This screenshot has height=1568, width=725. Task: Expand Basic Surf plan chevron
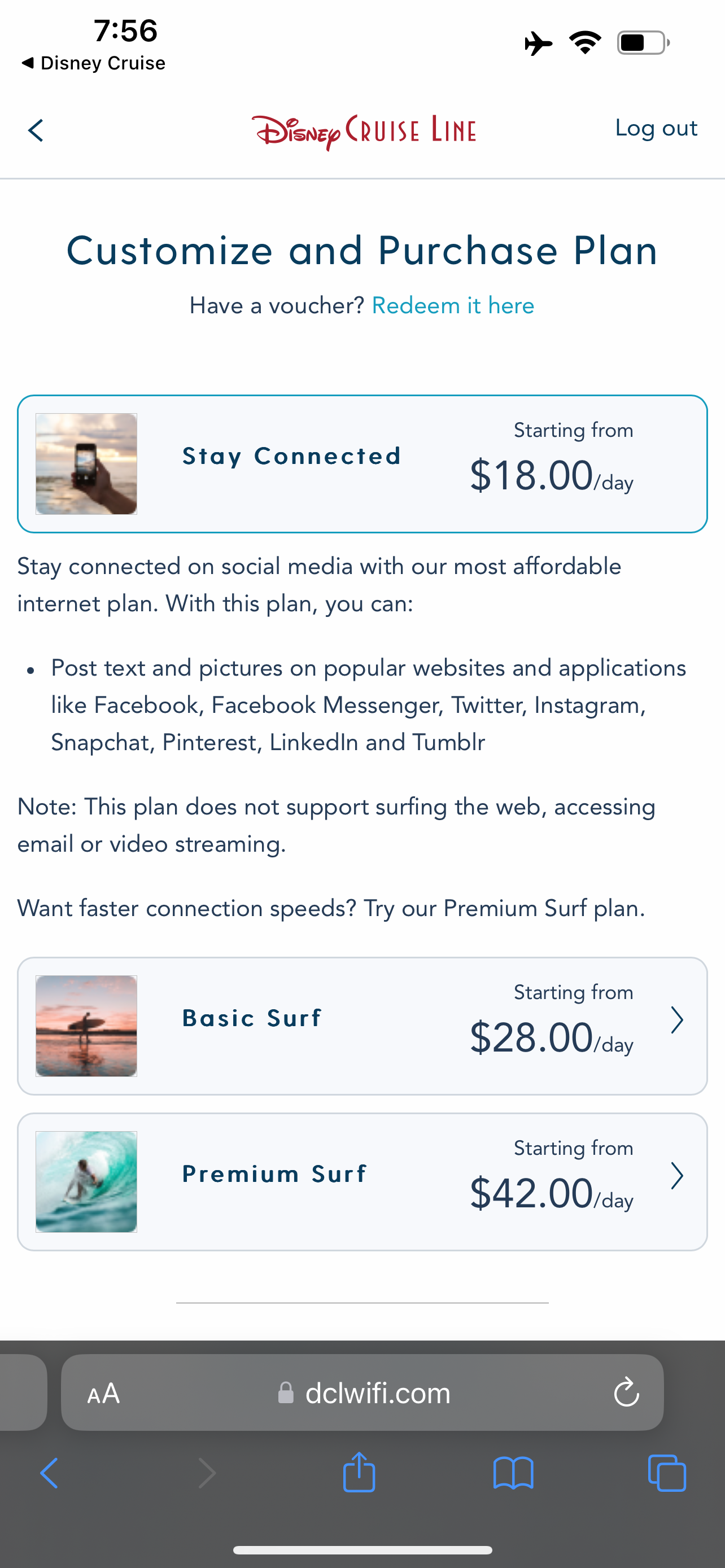[676, 1020]
